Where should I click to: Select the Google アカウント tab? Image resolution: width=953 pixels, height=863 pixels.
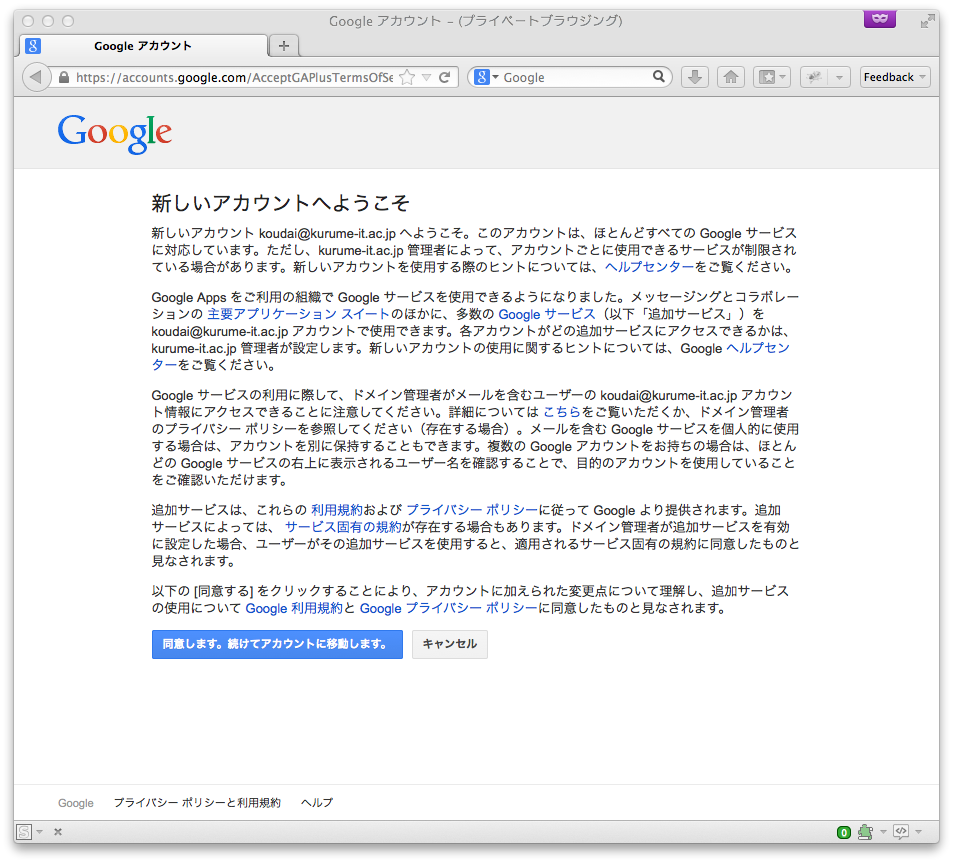[x=143, y=46]
